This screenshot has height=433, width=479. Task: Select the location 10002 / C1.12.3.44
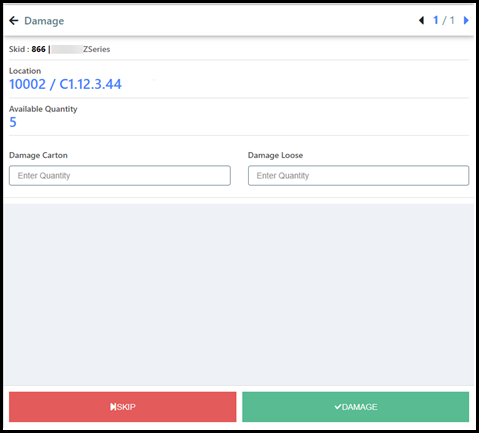pyautogui.click(x=65, y=84)
